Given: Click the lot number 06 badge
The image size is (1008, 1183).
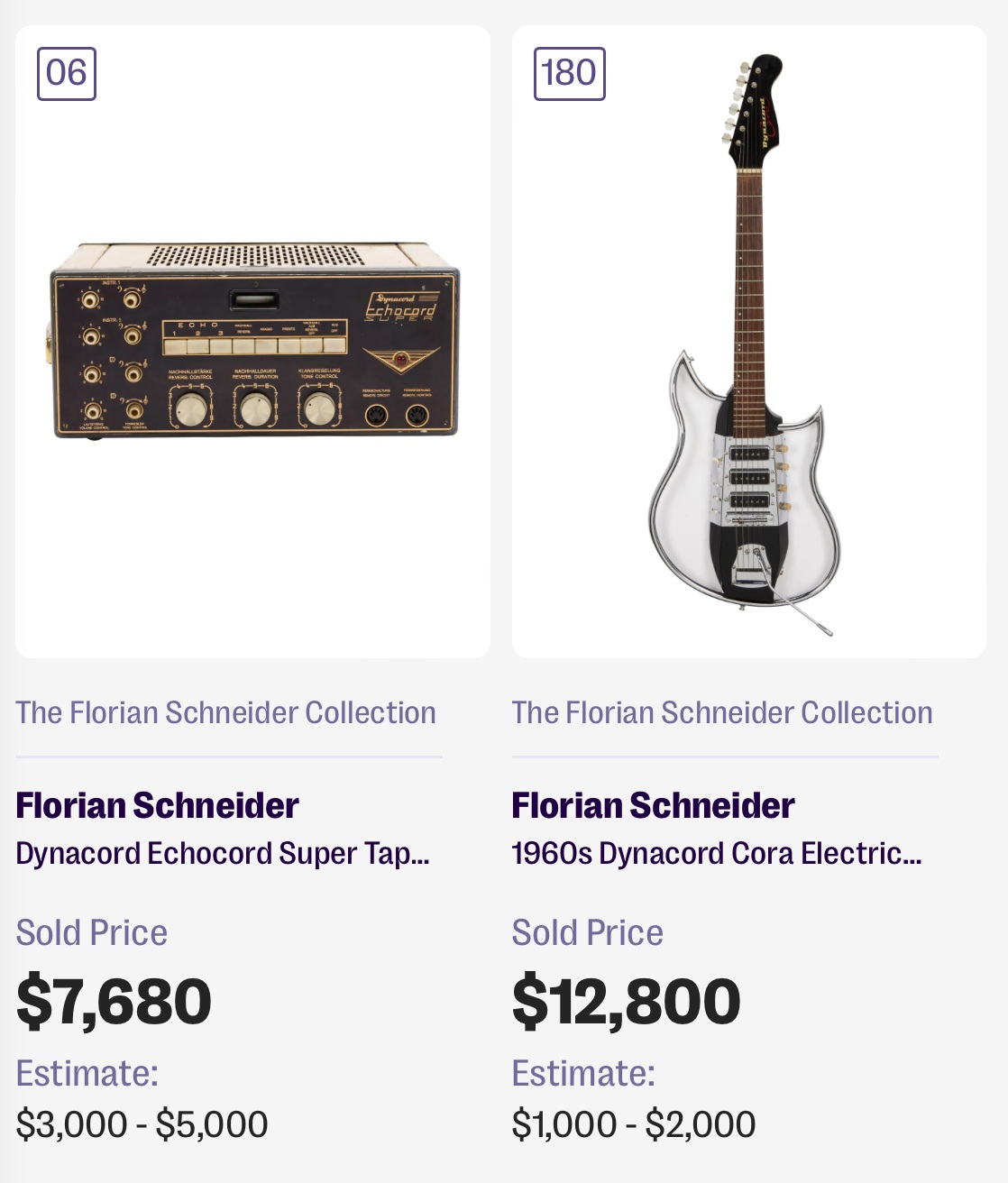Looking at the screenshot, I should point(67,73).
